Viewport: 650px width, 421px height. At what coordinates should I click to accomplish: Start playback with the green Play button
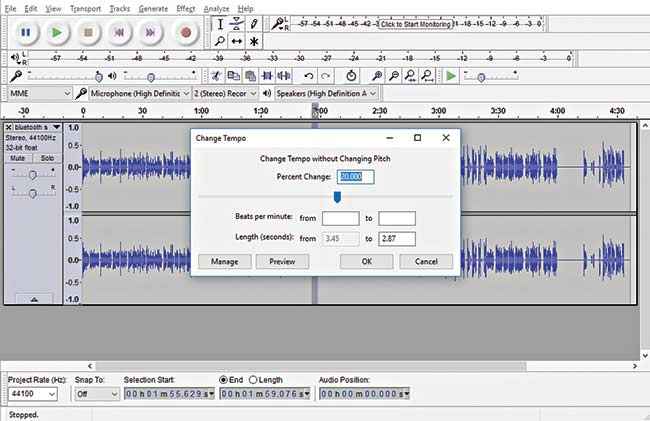click(x=57, y=32)
